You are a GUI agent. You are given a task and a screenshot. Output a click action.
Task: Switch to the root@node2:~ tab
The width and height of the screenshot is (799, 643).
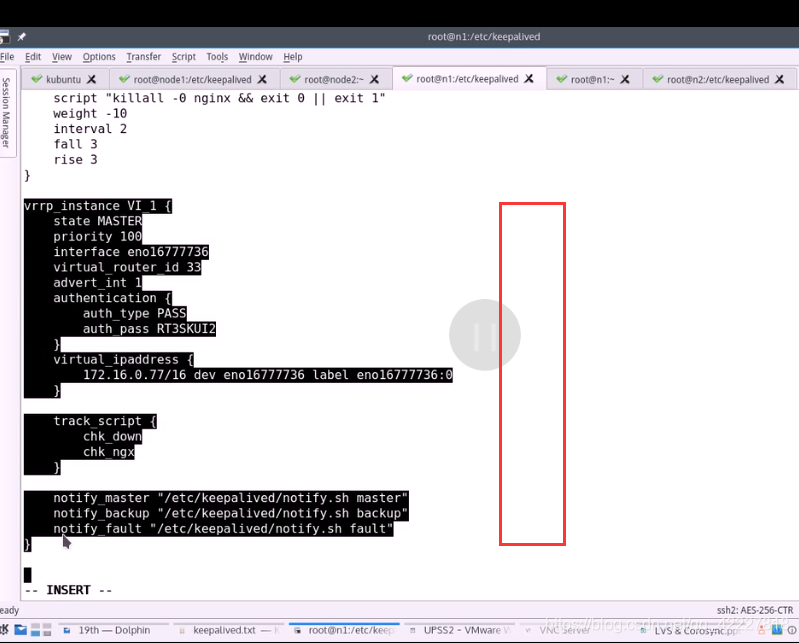[x=334, y=79]
